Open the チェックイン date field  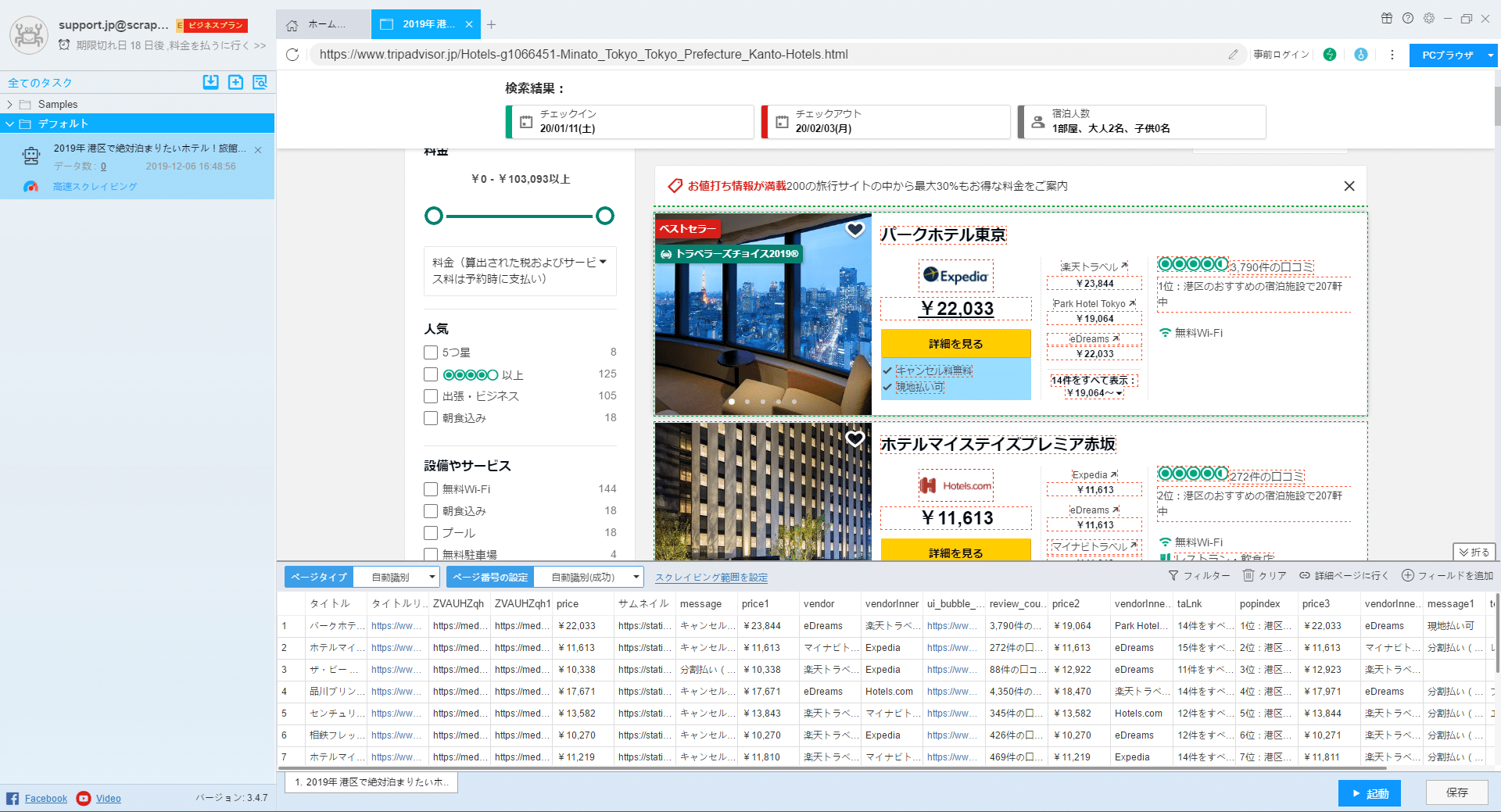coord(630,122)
